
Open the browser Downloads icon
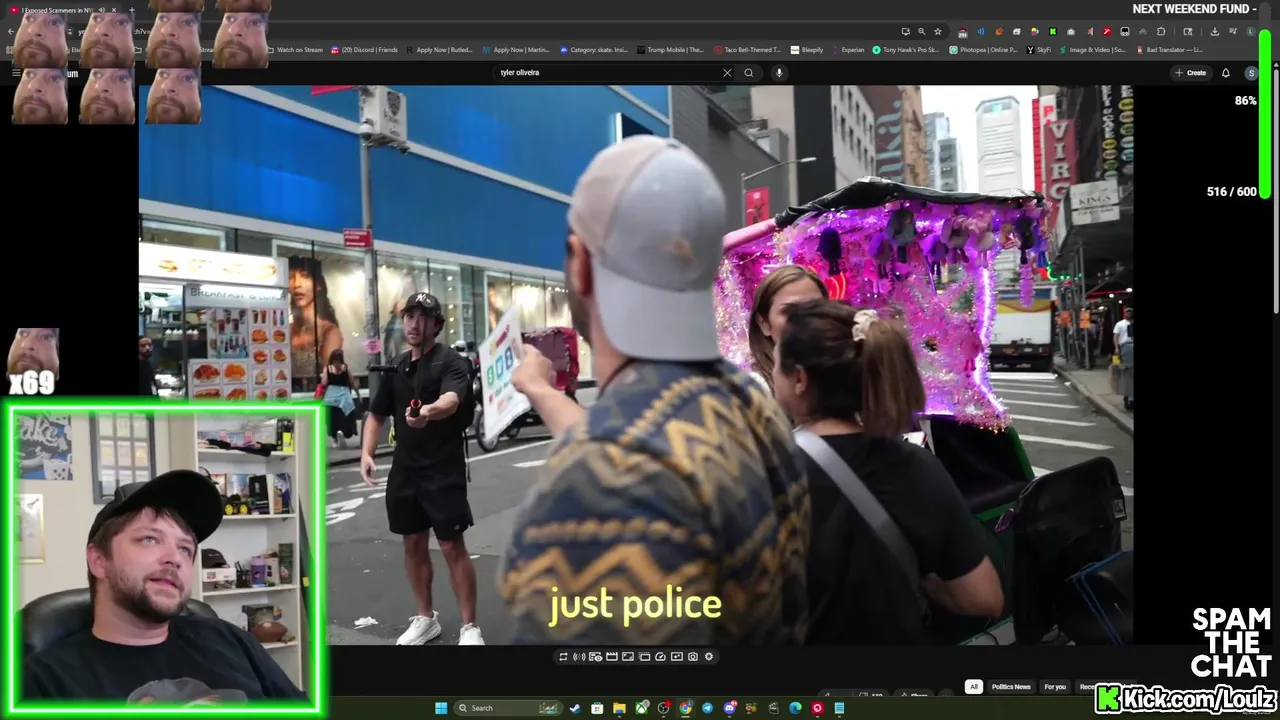(x=1215, y=31)
